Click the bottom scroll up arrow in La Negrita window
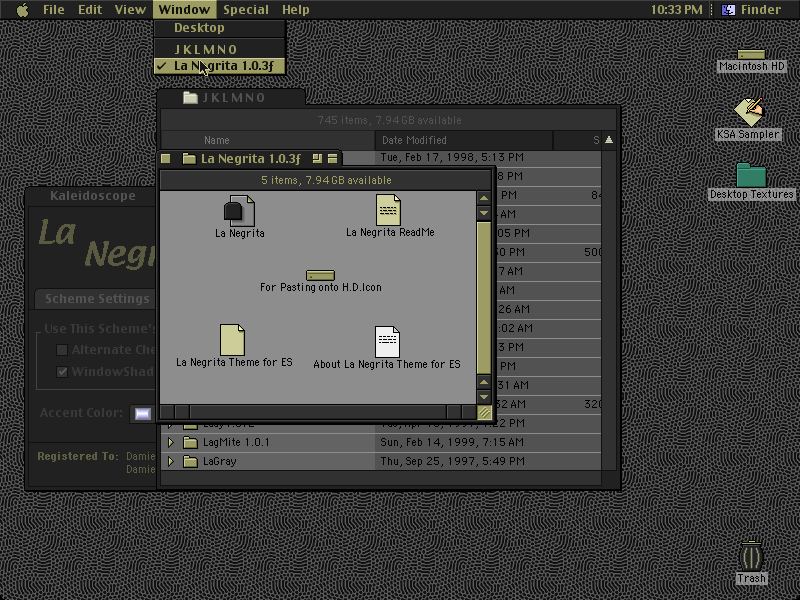The height and width of the screenshot is (600, 800). point(484,382)
